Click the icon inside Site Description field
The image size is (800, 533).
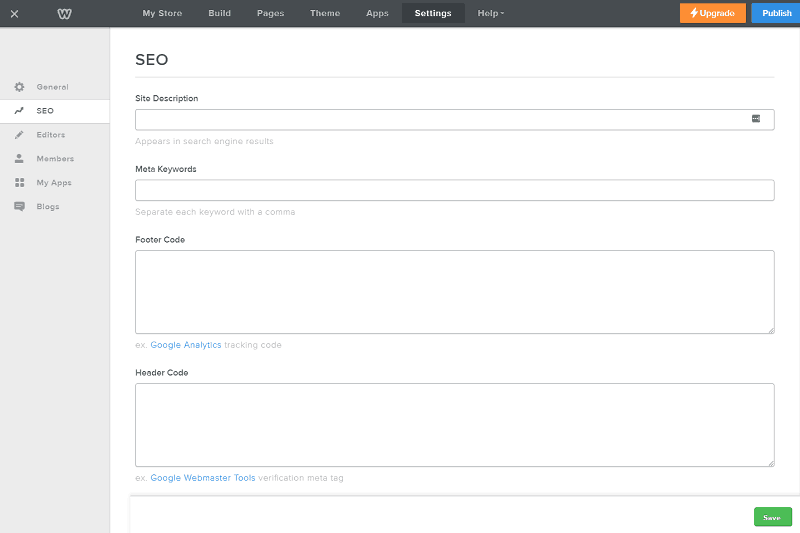(756, 119)
